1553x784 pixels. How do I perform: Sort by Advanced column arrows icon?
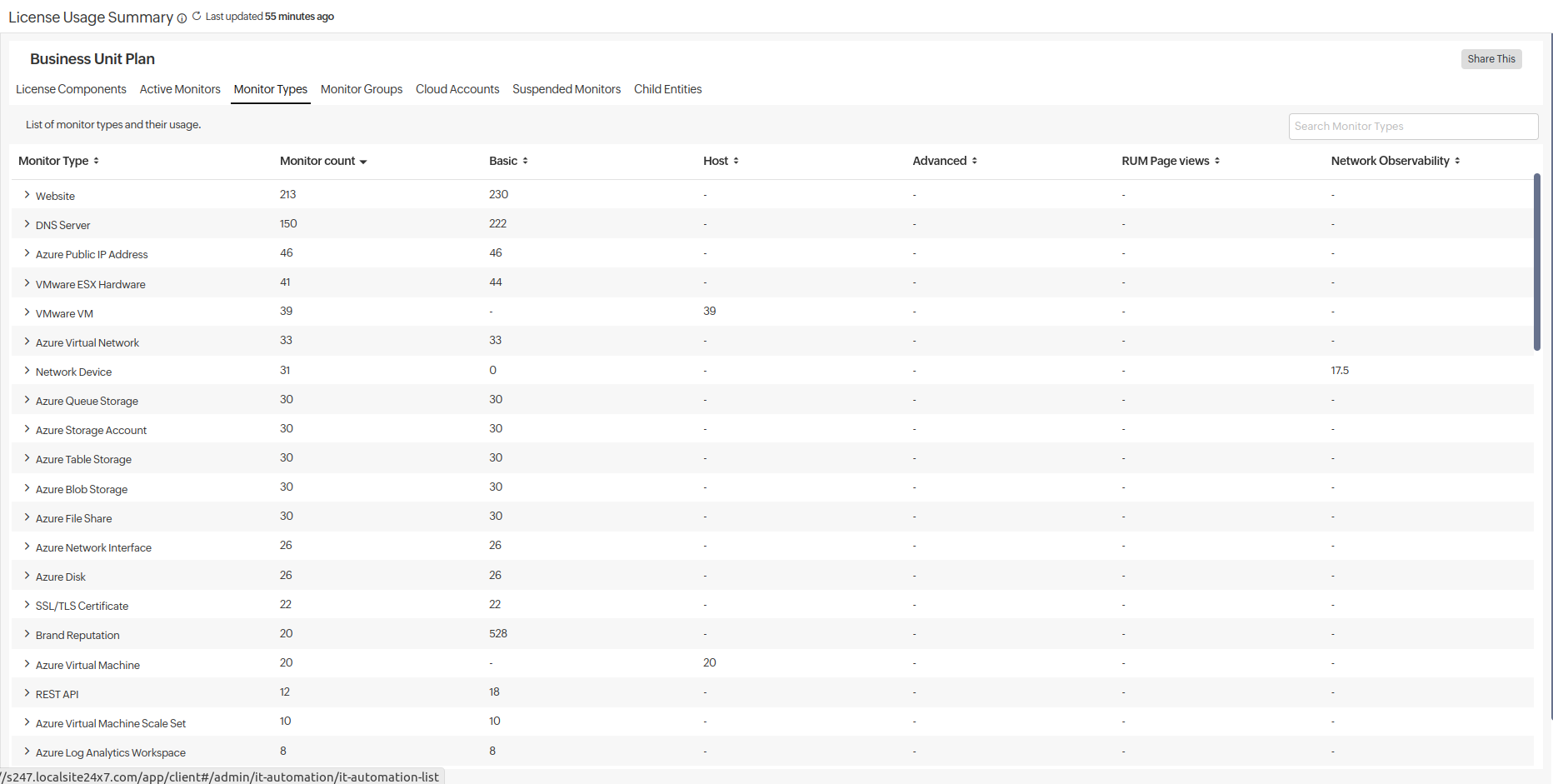pyautogui.click(x=974, y=161)
